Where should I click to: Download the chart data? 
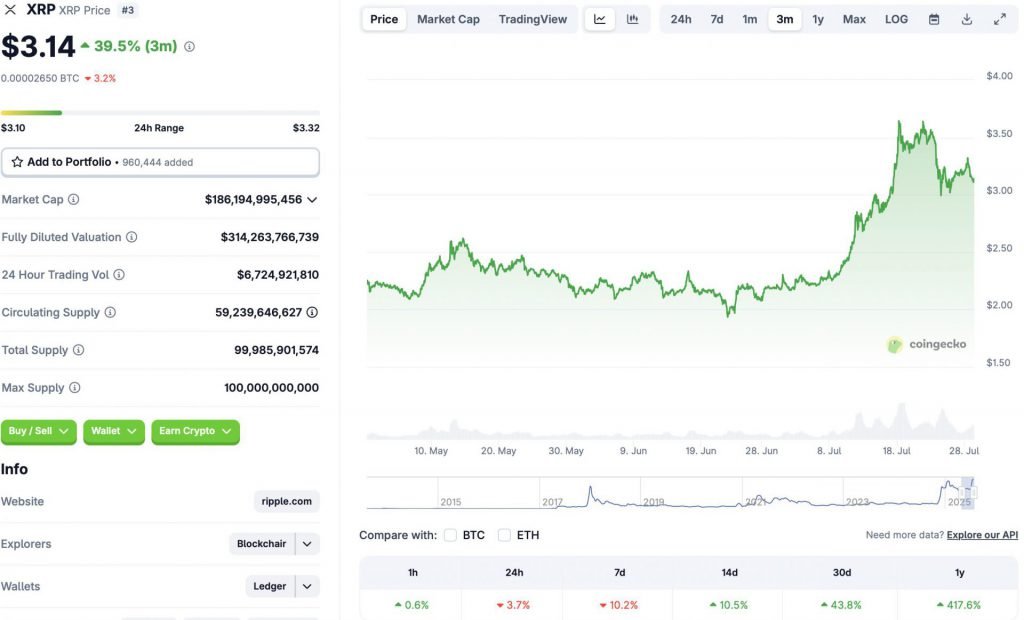coord(965,19)
